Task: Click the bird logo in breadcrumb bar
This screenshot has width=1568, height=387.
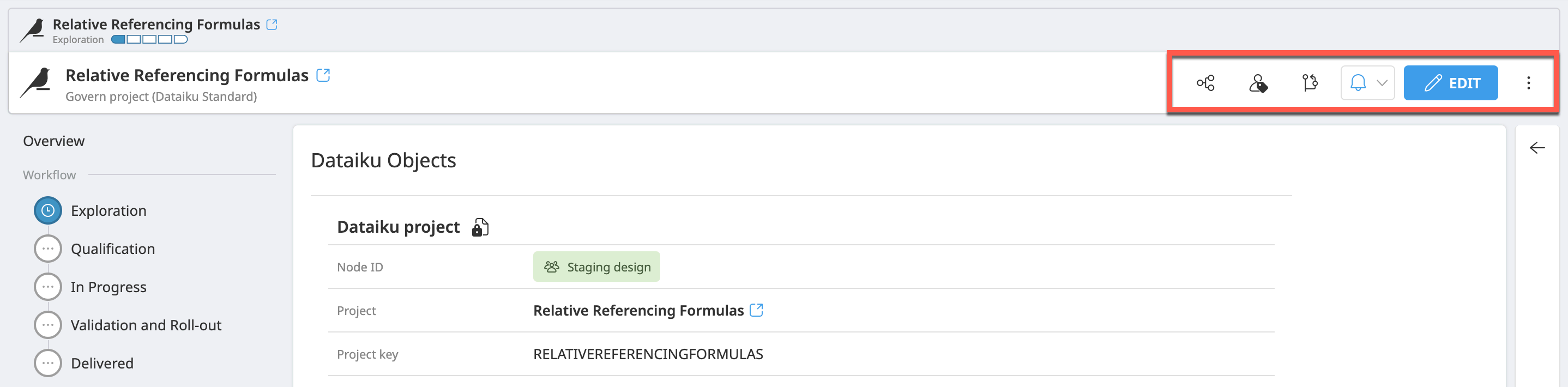Action: (32, 31)
